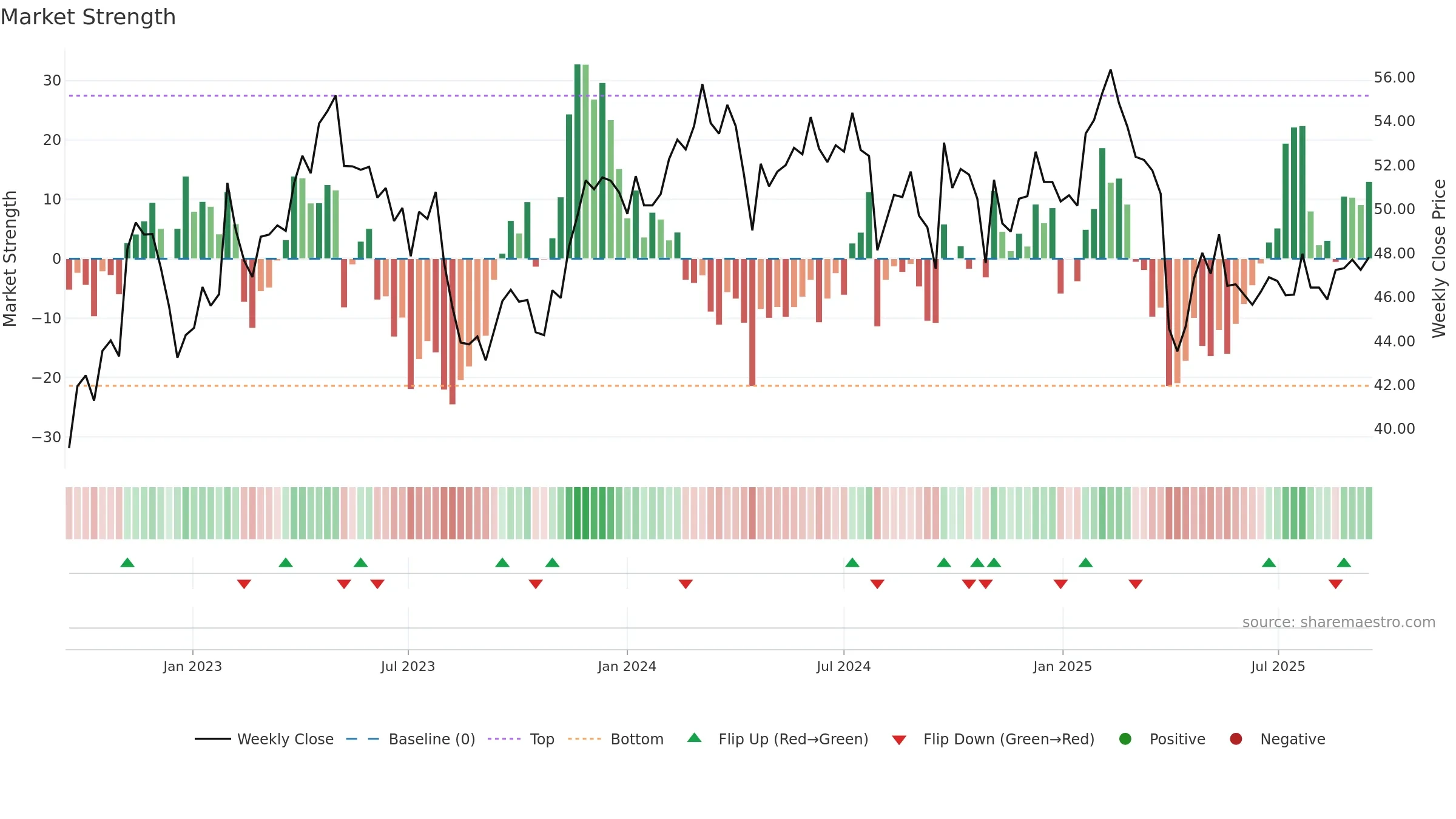Click the Weekly Close line's highest peak
The width and height of the screenshot is (1456, 819).
click(1111, 70)
